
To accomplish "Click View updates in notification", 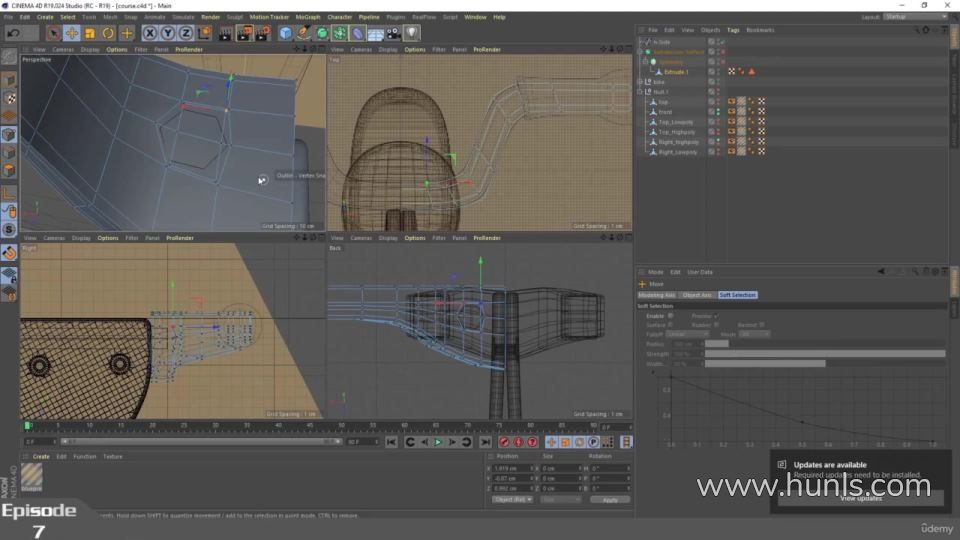I will click(x=860, y=498).
